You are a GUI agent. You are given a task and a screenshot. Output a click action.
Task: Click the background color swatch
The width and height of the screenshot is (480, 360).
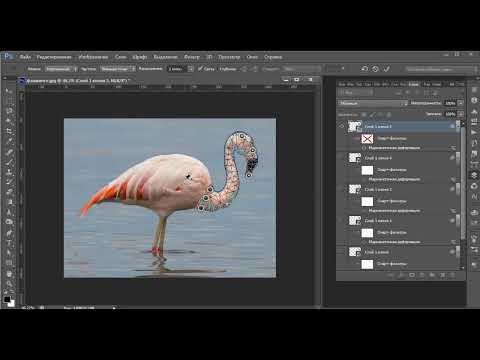coord(12,303)
